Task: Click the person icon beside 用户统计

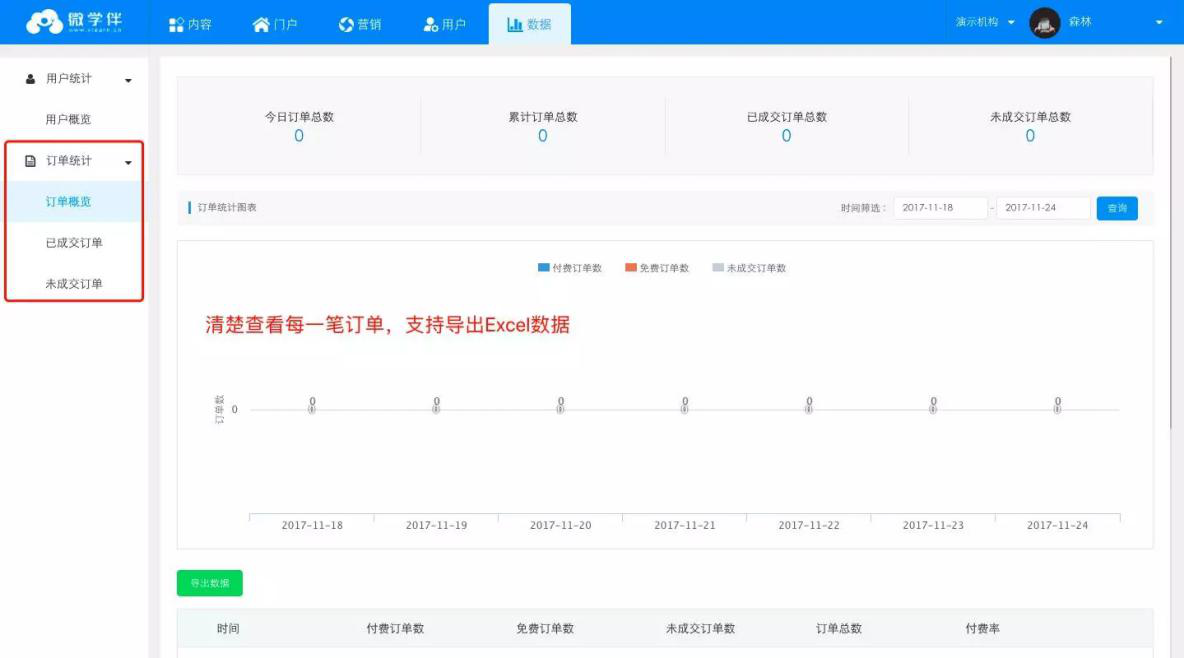Action: click(x=30, y=79)
